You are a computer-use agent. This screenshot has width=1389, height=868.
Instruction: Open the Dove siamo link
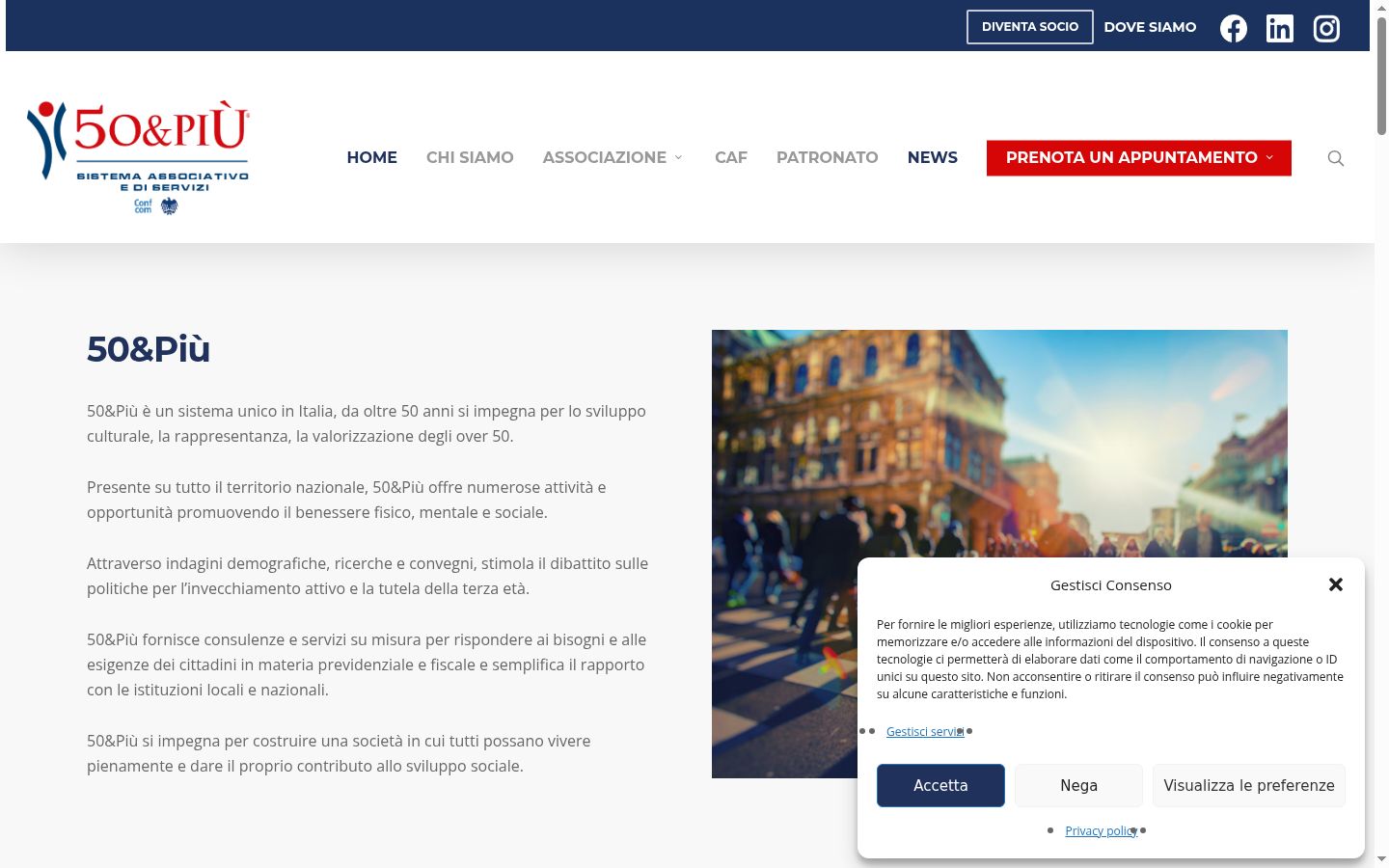(1150, 27)
